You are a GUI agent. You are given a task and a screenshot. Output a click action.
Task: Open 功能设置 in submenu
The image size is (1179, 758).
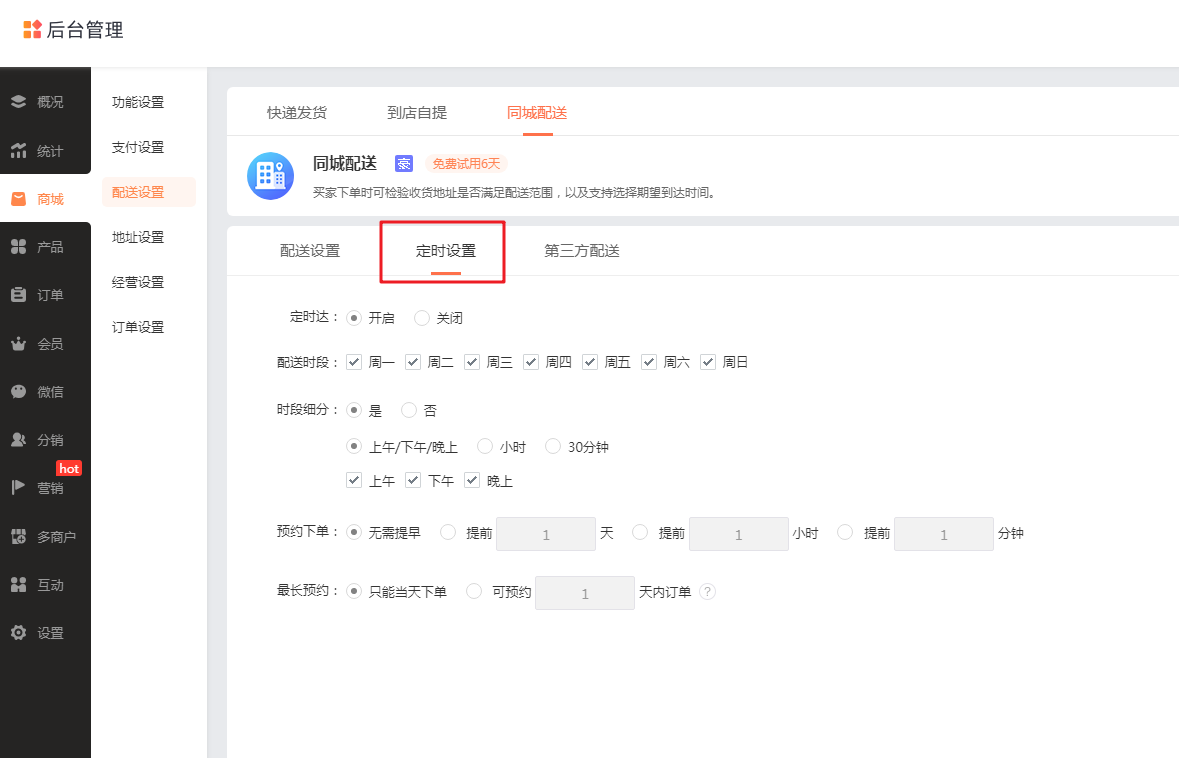coord(138,102)
